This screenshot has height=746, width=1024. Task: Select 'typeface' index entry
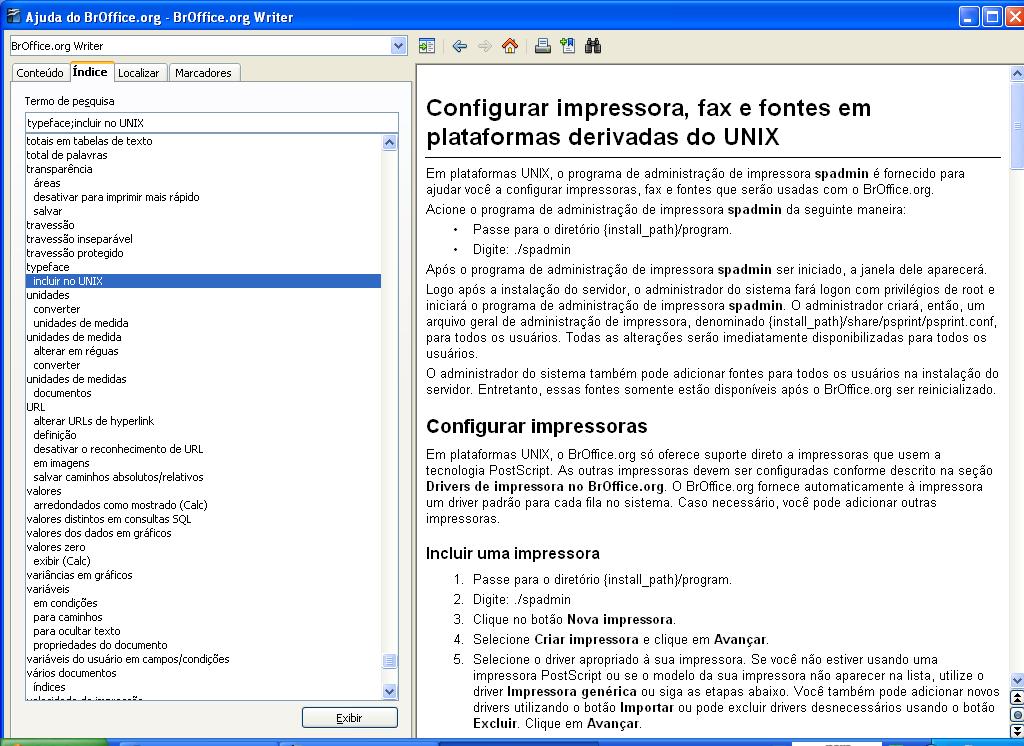click(48, 267)
